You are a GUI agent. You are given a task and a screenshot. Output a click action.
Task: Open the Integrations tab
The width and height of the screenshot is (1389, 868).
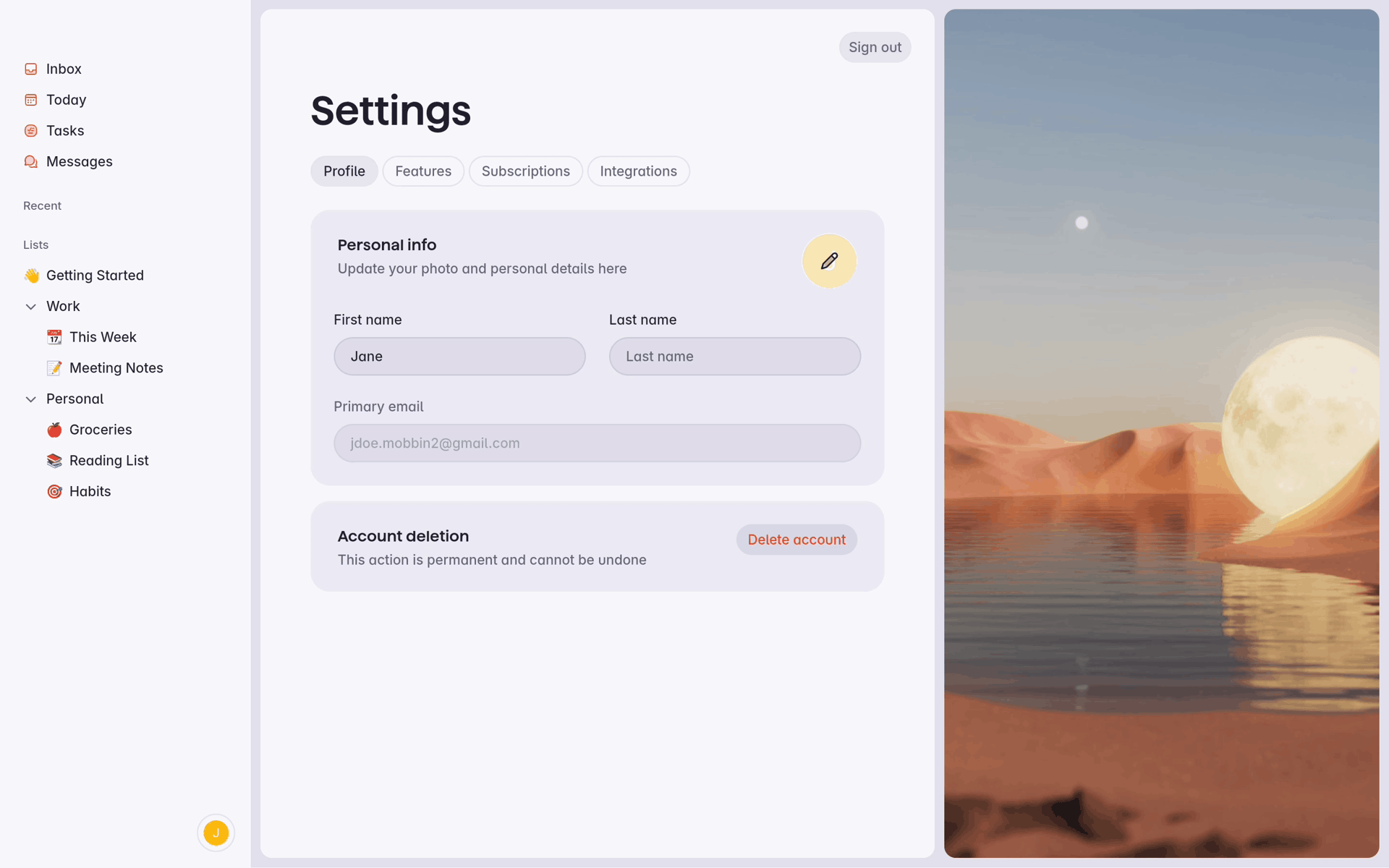click(639, 171)
